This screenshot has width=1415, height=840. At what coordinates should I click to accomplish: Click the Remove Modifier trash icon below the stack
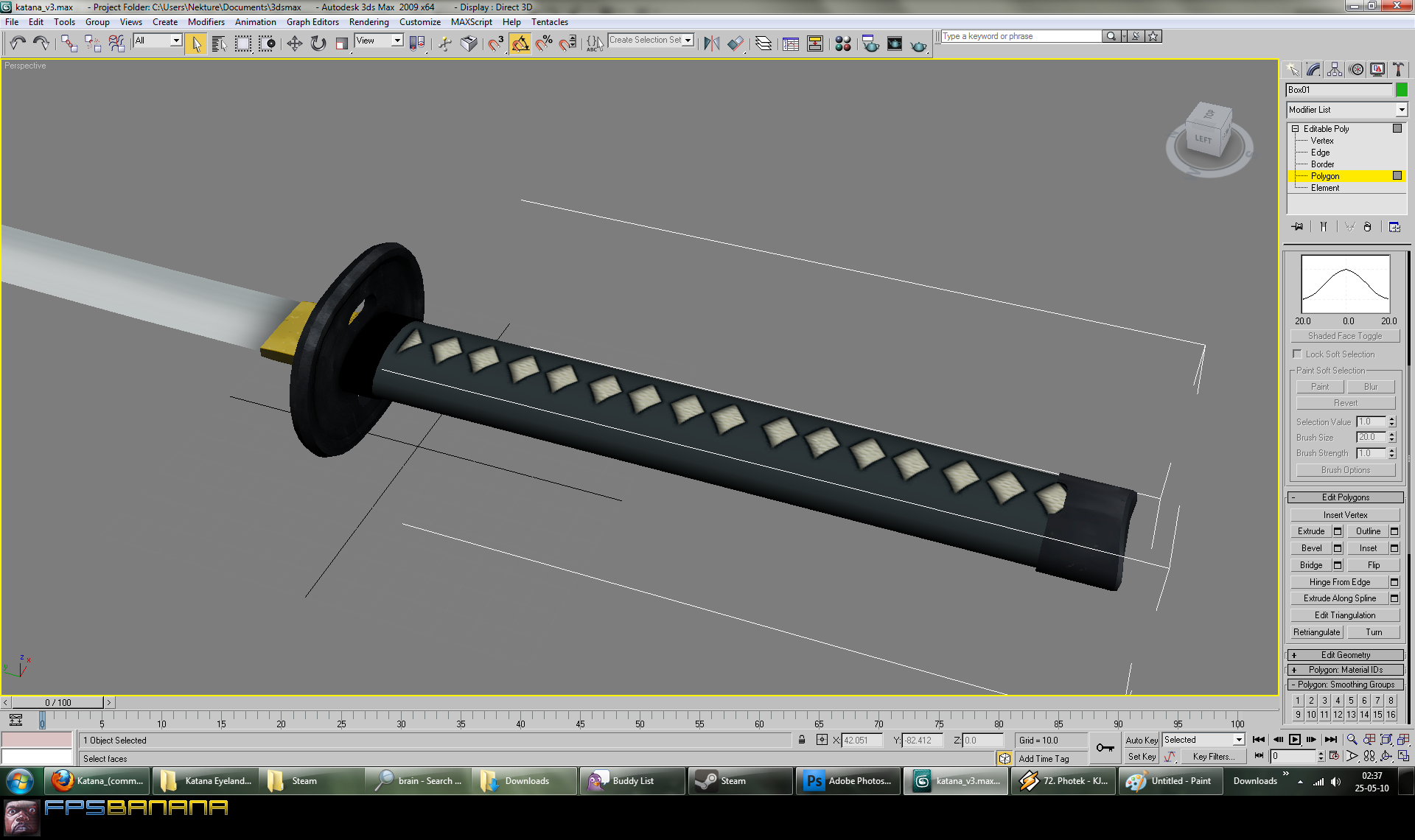1368,226
